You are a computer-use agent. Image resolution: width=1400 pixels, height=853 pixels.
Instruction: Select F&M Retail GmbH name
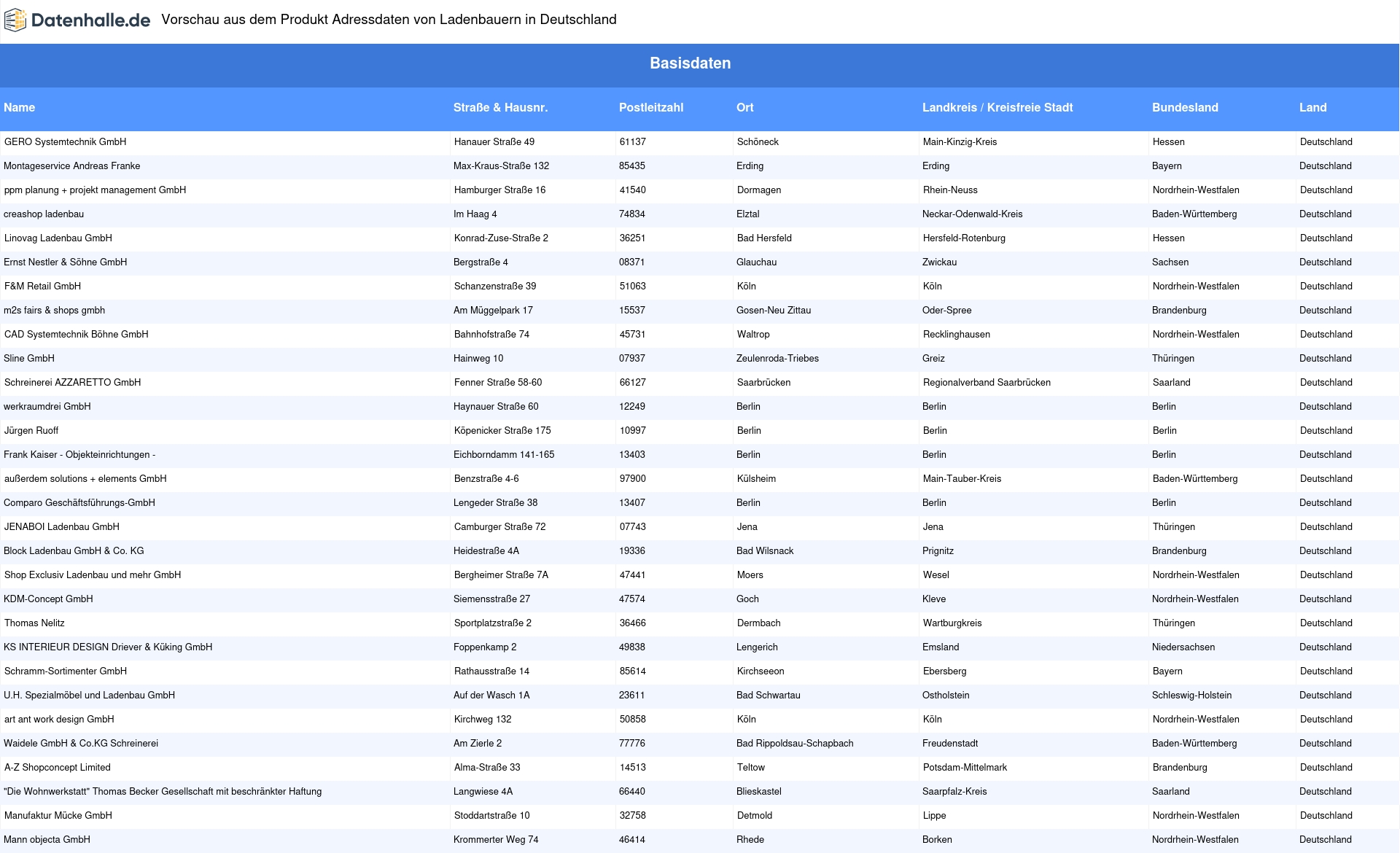point(43,286)
